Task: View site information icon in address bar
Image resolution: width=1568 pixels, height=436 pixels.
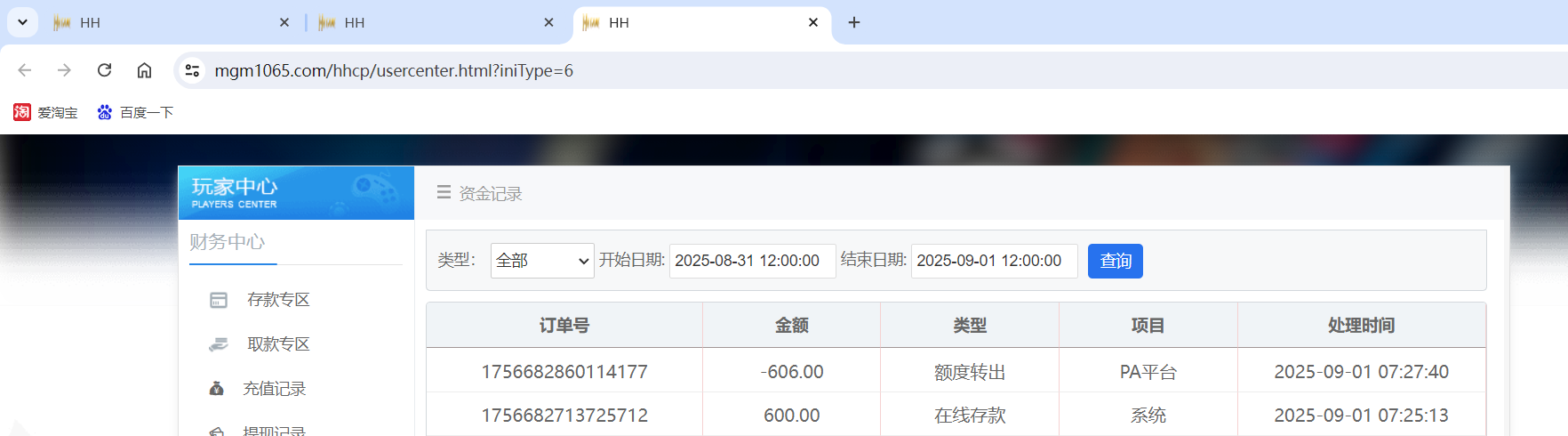Action: coord(192,70)
